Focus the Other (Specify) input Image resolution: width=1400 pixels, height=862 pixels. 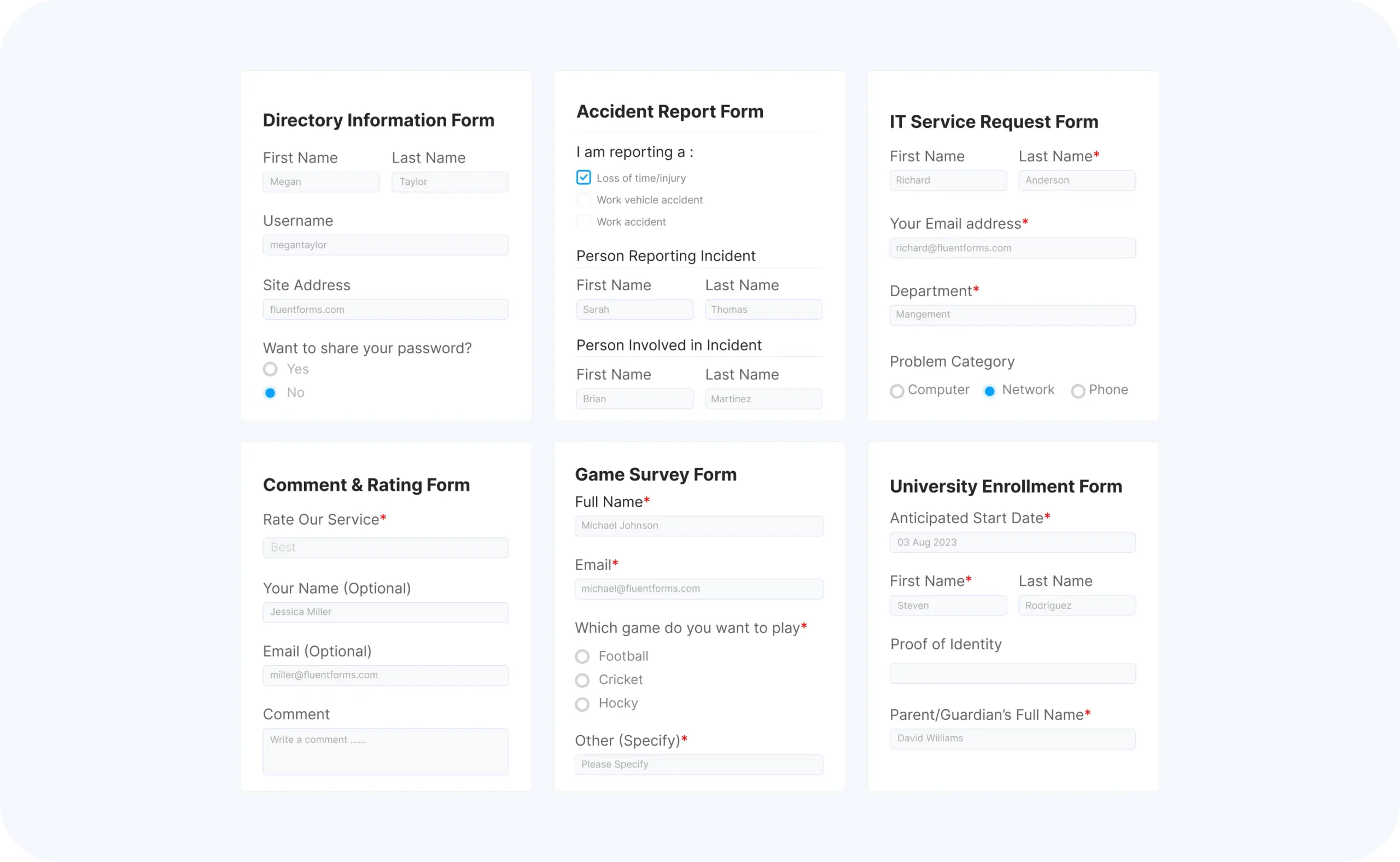coord(698,765)
